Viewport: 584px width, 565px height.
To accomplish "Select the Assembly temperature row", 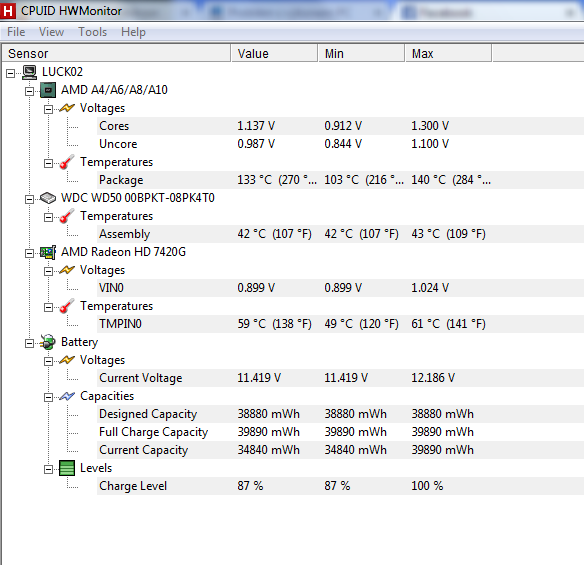I will tap(340, 234).
